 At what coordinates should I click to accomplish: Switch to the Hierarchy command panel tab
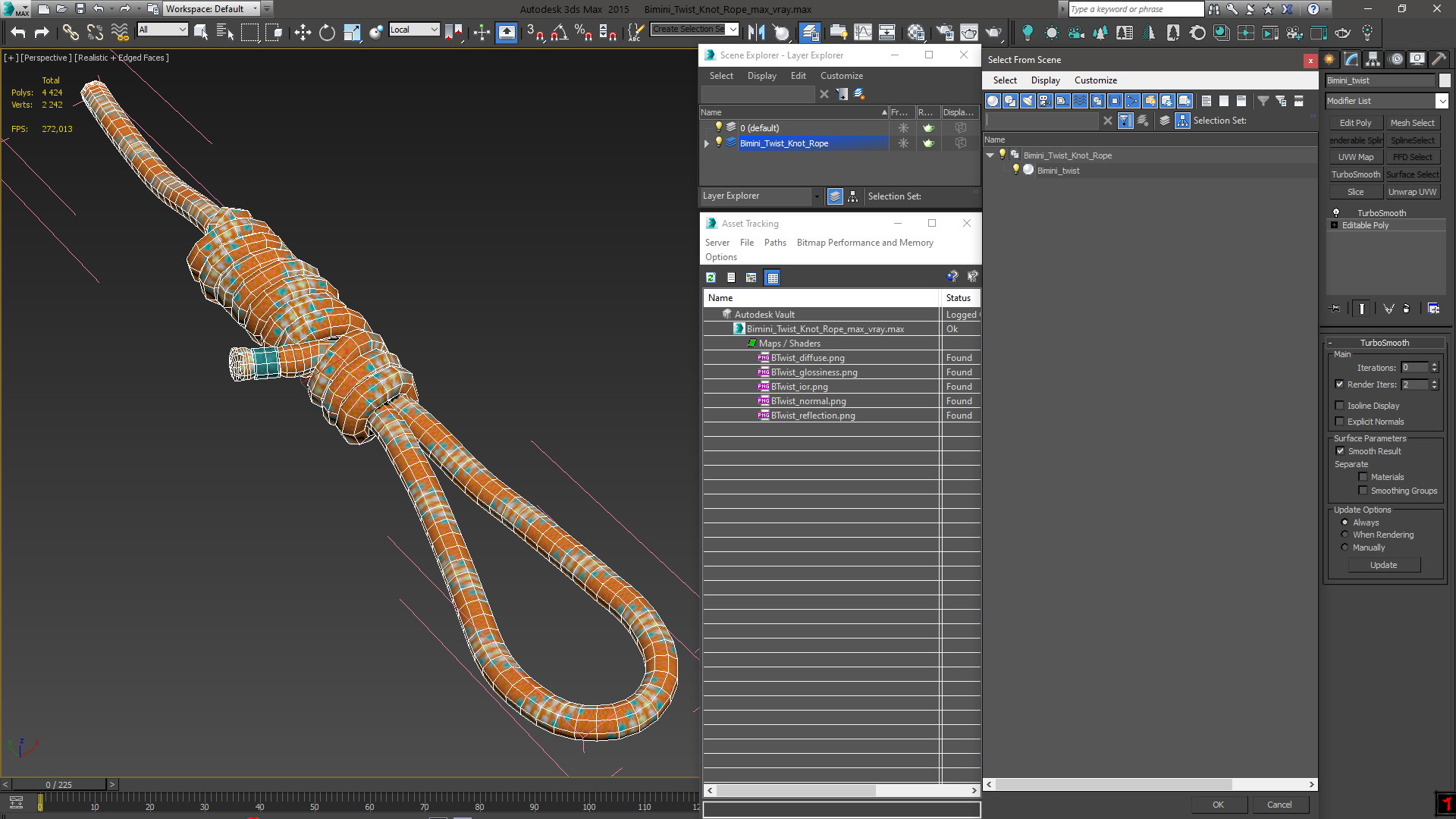(x=1373, y=59)
